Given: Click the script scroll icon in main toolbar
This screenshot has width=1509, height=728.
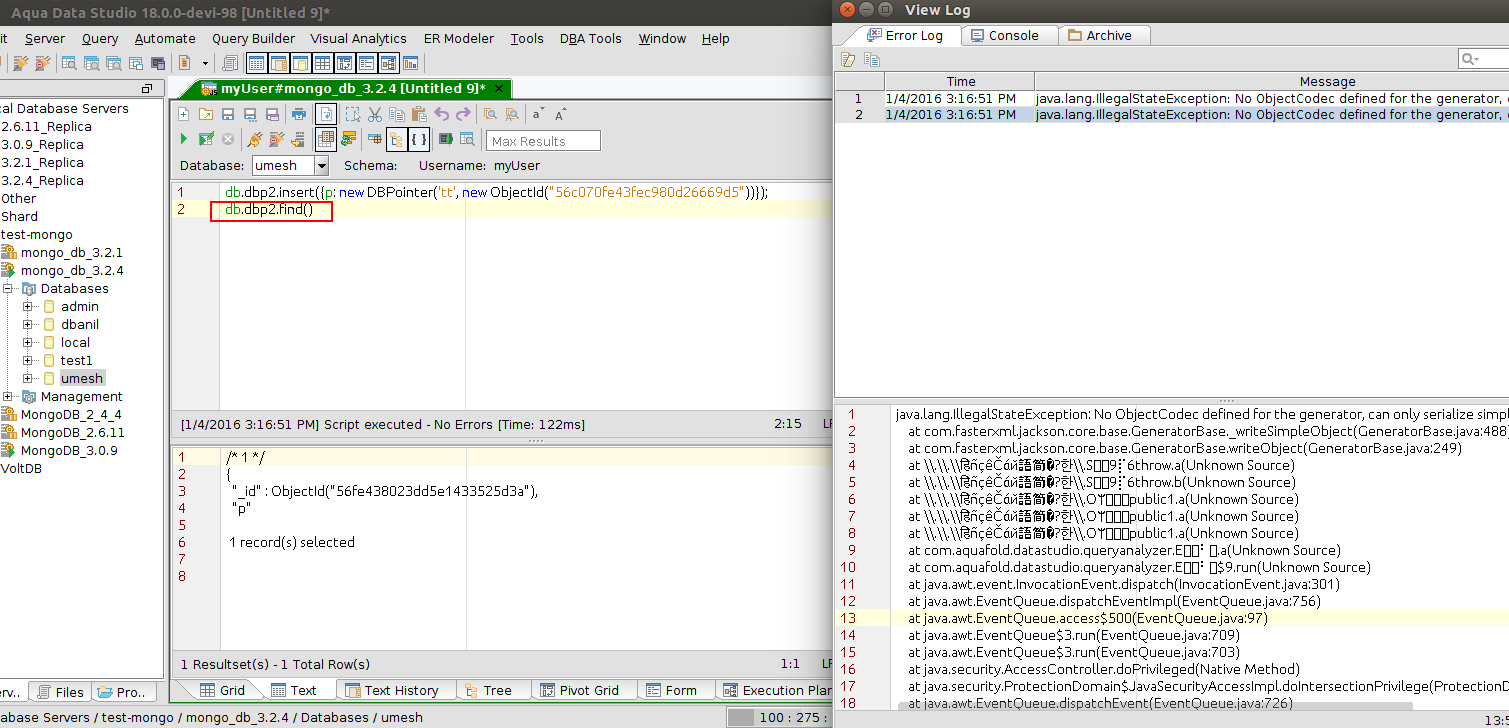Looking at the screenshot, I should coord(230,63).
